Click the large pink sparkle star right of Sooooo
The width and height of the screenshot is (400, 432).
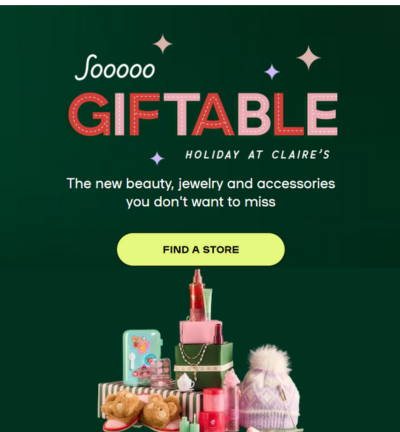308,58
